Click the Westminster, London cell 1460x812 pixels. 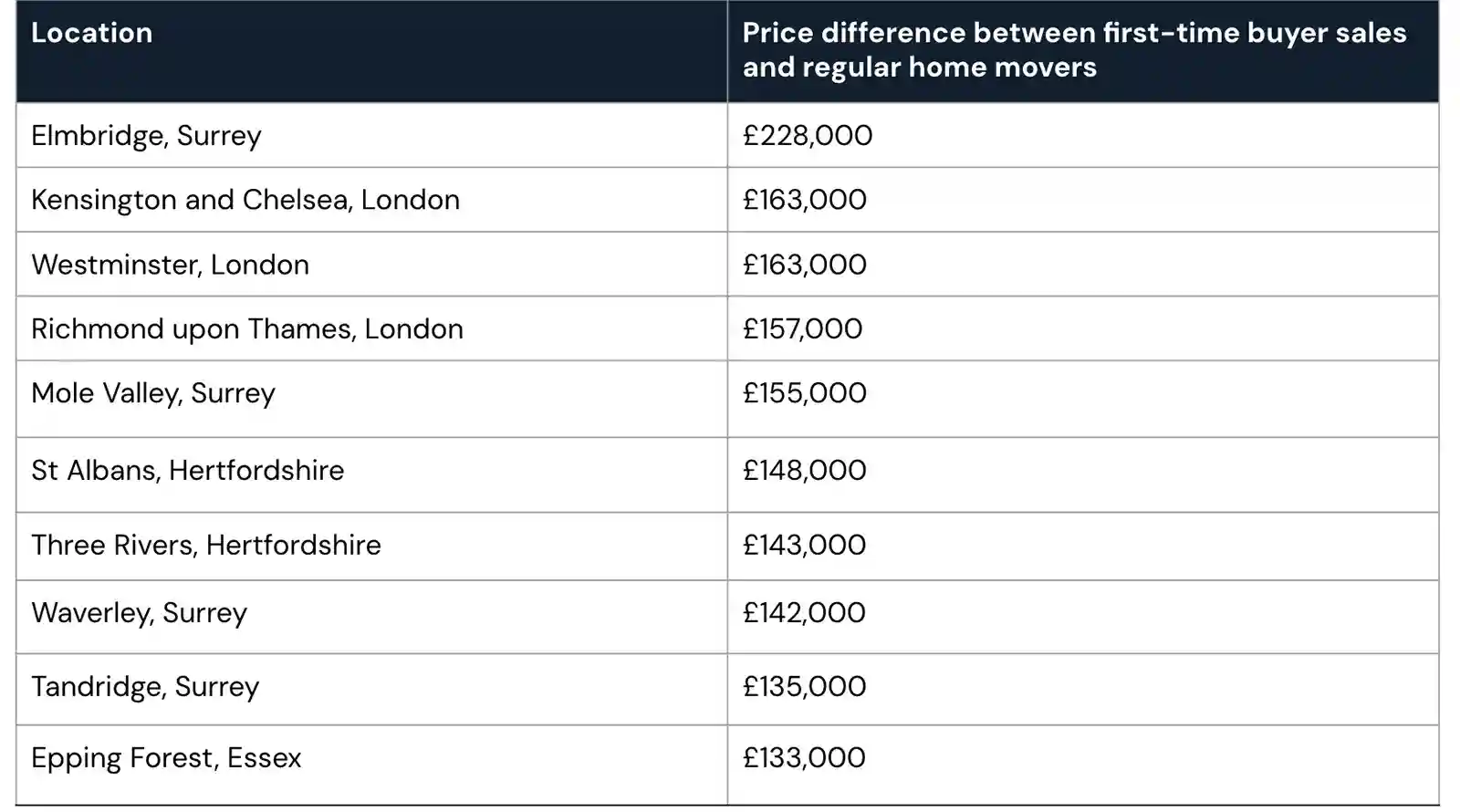pos(170,265)
